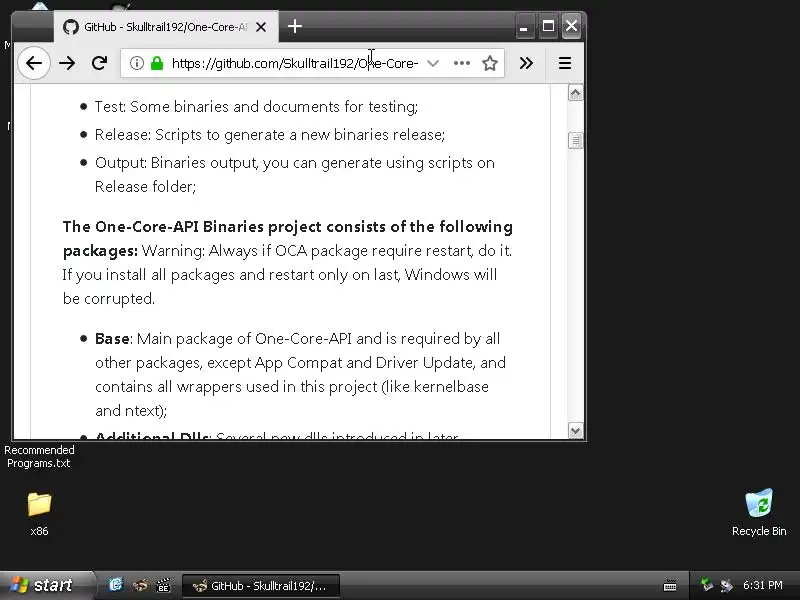Click the green tray icon left of network
Image resolution: width=800 pixels, height=600 pixels.
coord(706,585)
